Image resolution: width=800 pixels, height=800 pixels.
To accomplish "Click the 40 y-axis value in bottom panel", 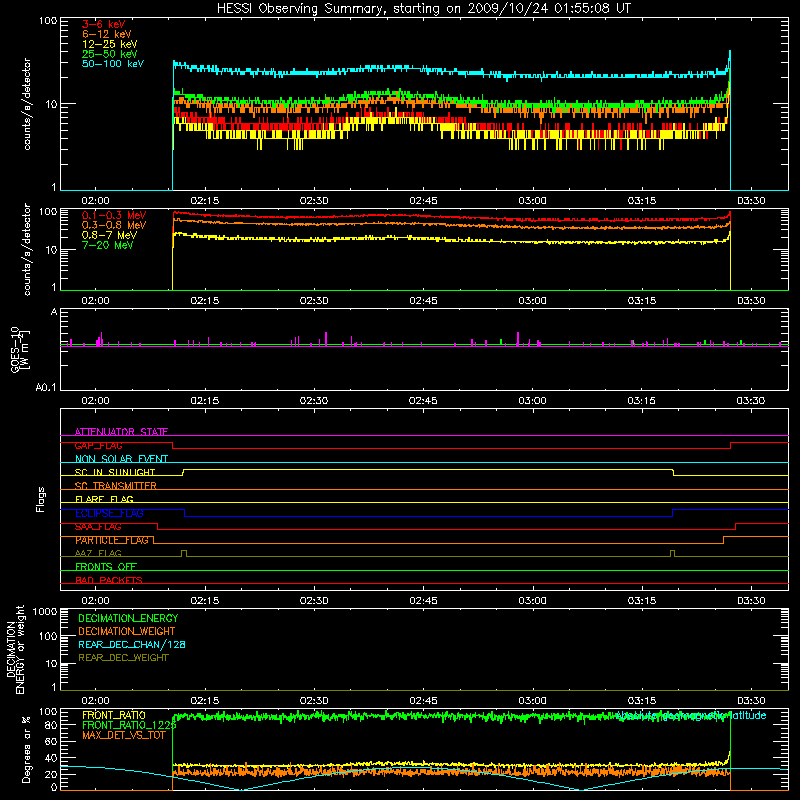I will pos(51,758).
